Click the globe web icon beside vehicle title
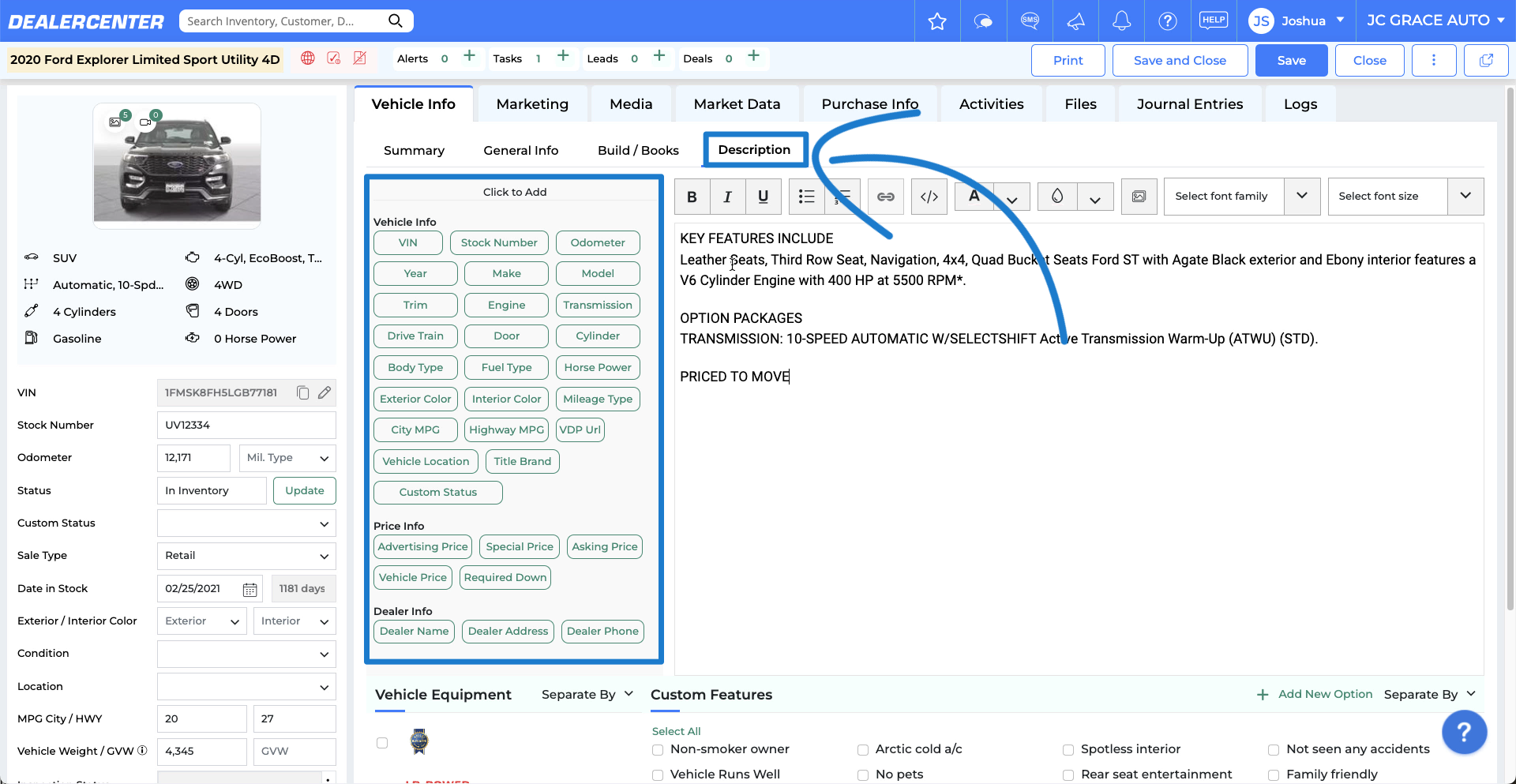 coord(308,58)
